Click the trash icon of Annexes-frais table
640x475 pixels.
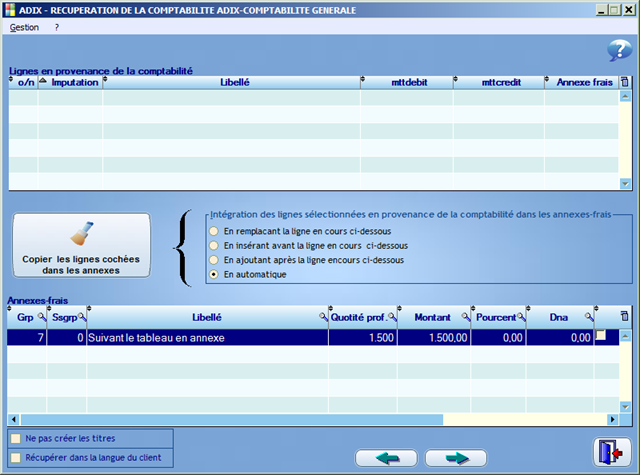(x=624, y=316)
